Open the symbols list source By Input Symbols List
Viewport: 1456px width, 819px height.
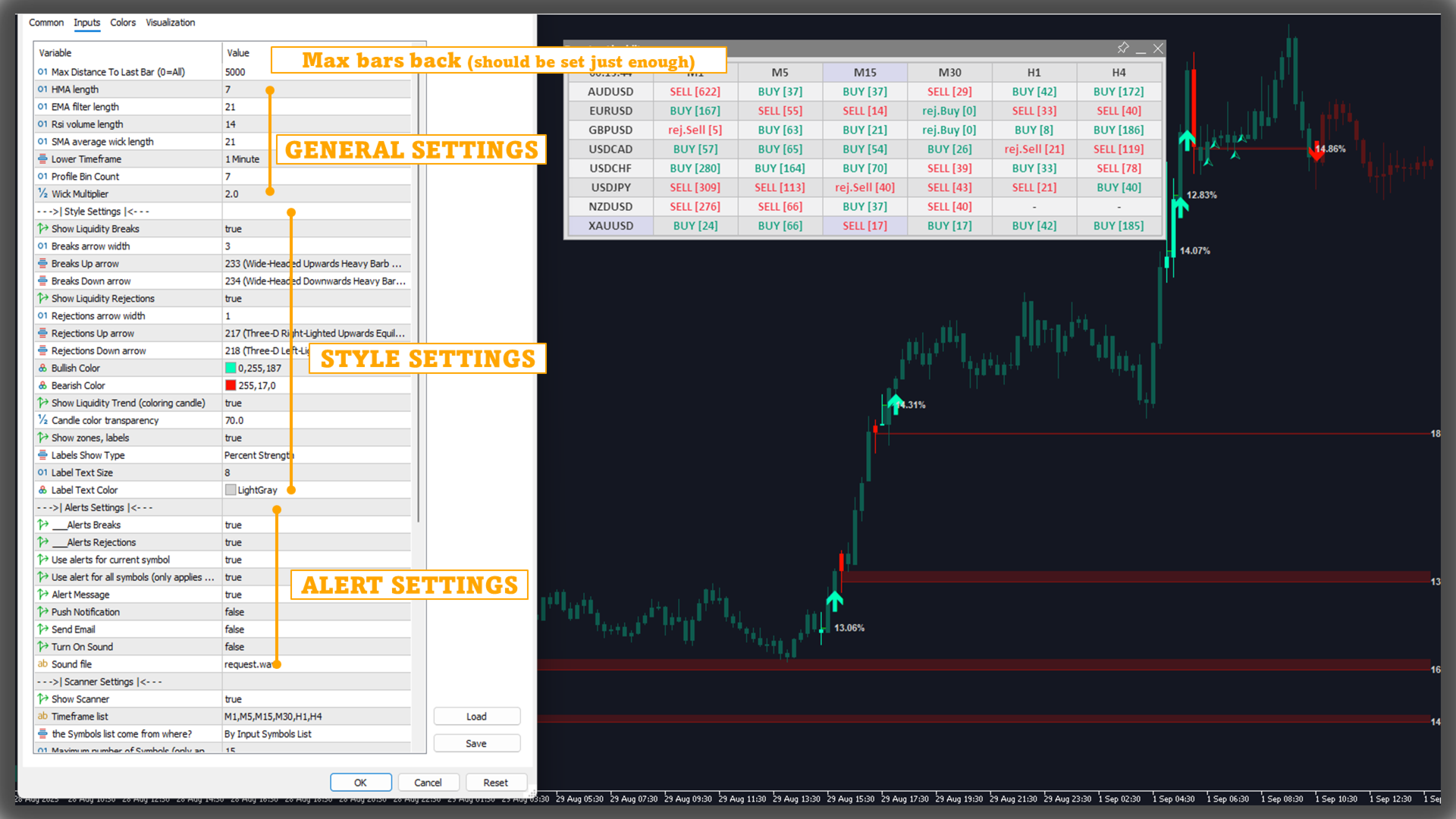coord(317,734)
